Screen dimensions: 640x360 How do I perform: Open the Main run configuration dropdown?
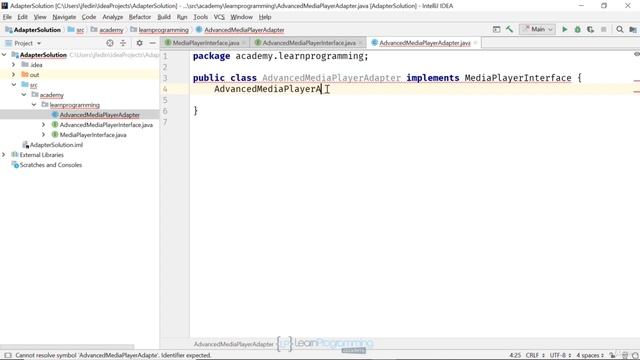pos(538,29)
